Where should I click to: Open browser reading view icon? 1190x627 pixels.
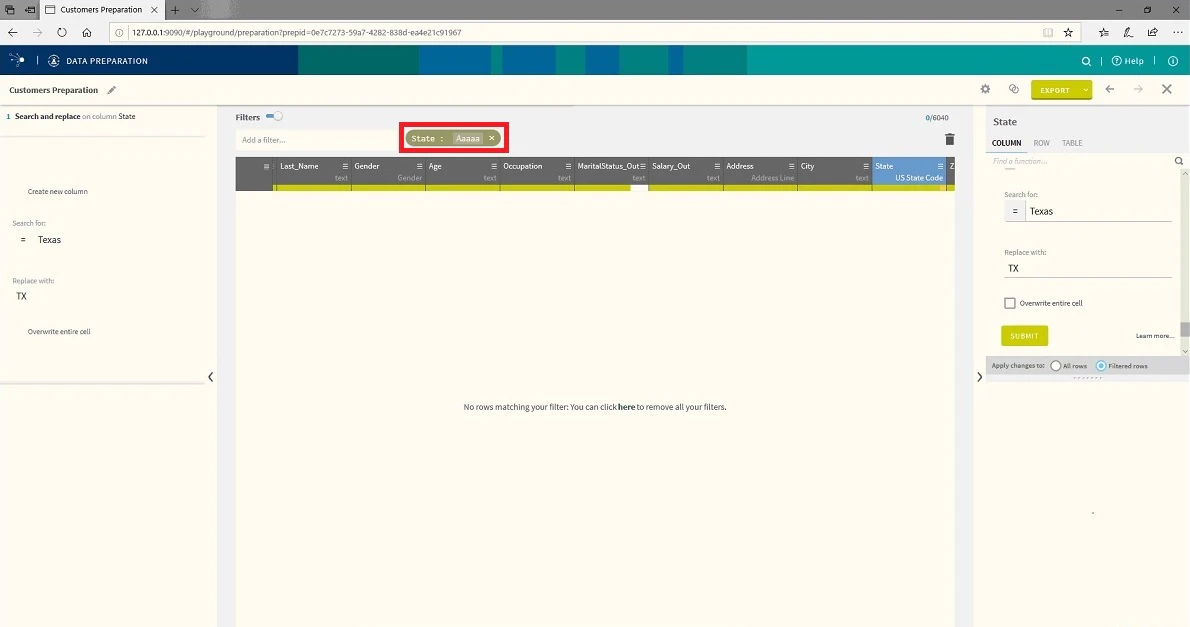point(1047,33)
